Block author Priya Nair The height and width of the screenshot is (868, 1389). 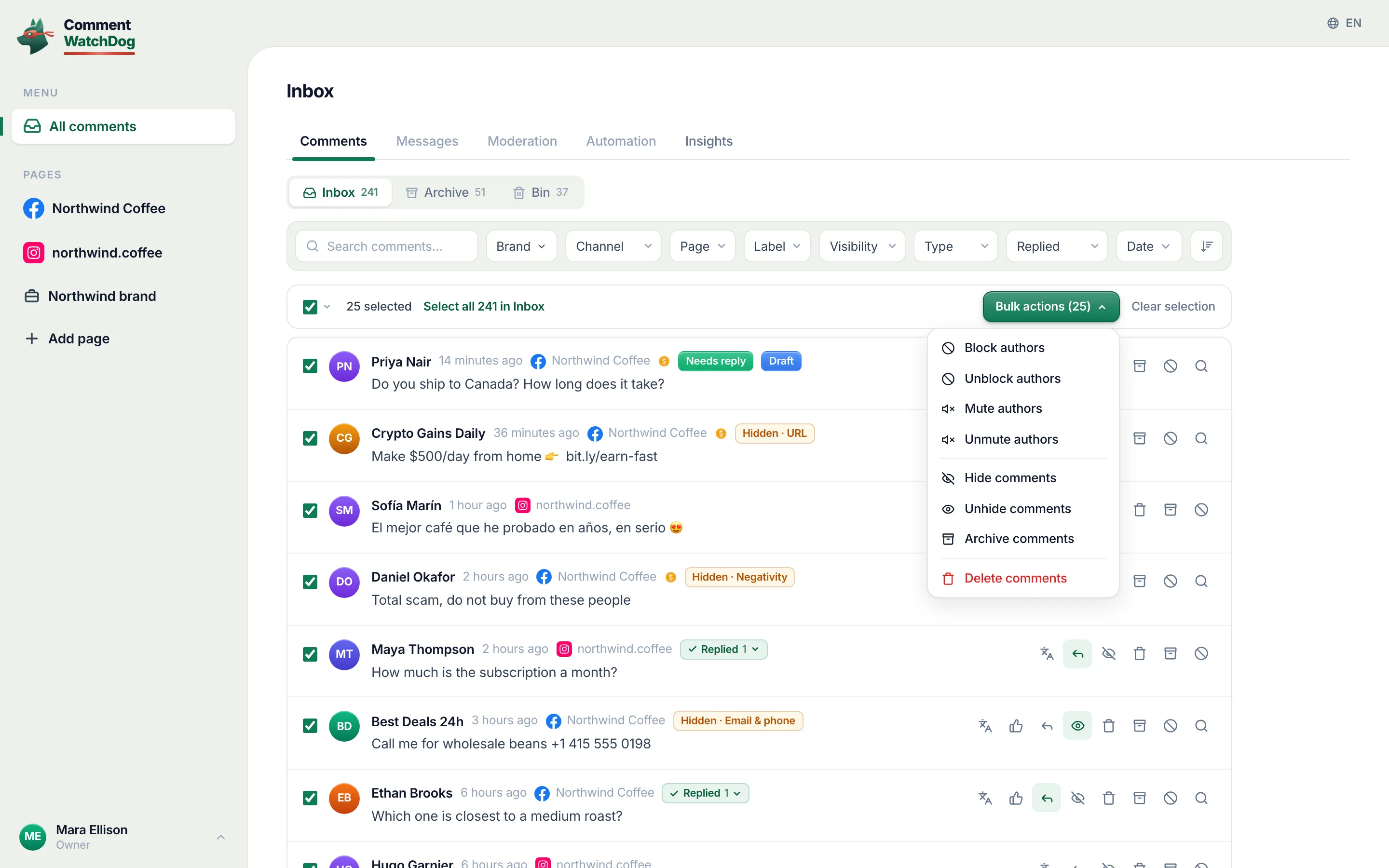pyautogui.click(x=1171, y=366)
